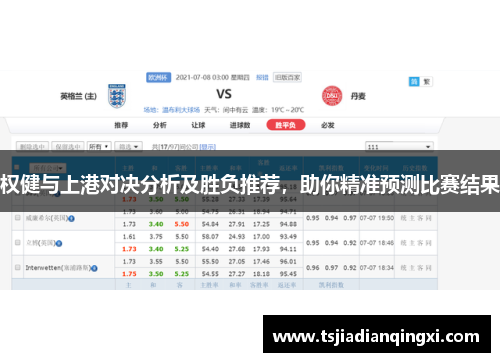Toggle select-all checkbox in table header

tap(17, 167)
